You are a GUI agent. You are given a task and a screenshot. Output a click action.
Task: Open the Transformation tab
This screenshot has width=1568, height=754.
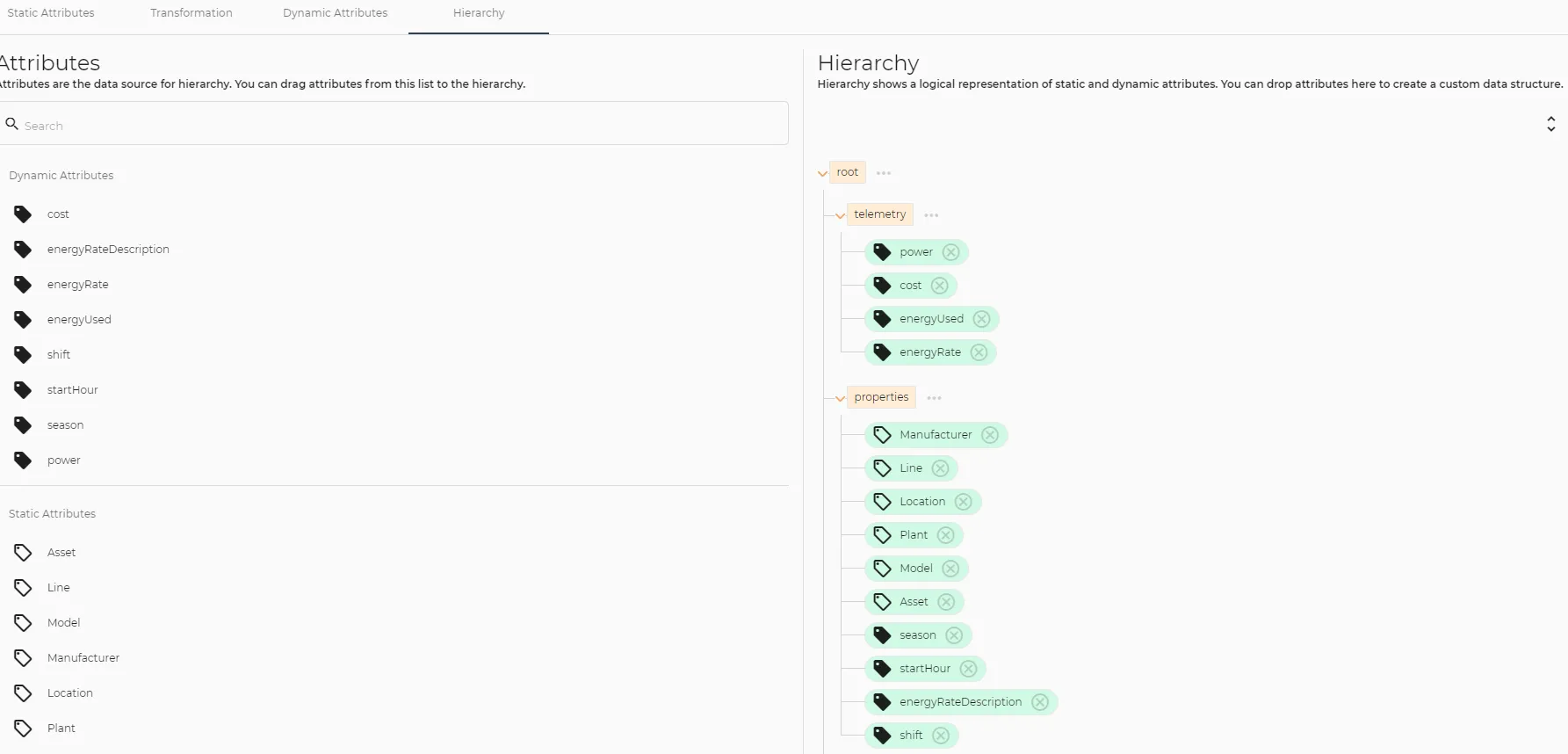[191, 13]
